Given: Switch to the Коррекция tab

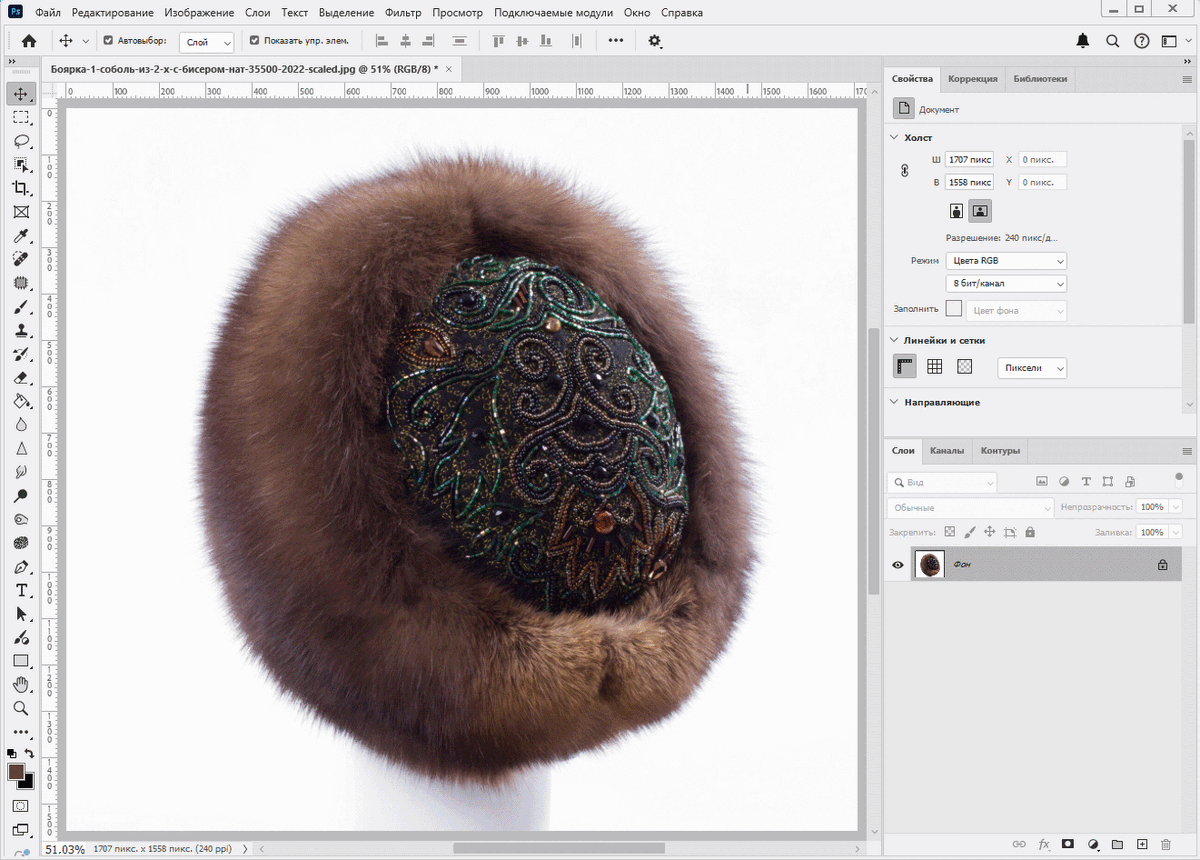Looking at the screenshot, I should tap(972, 79).
